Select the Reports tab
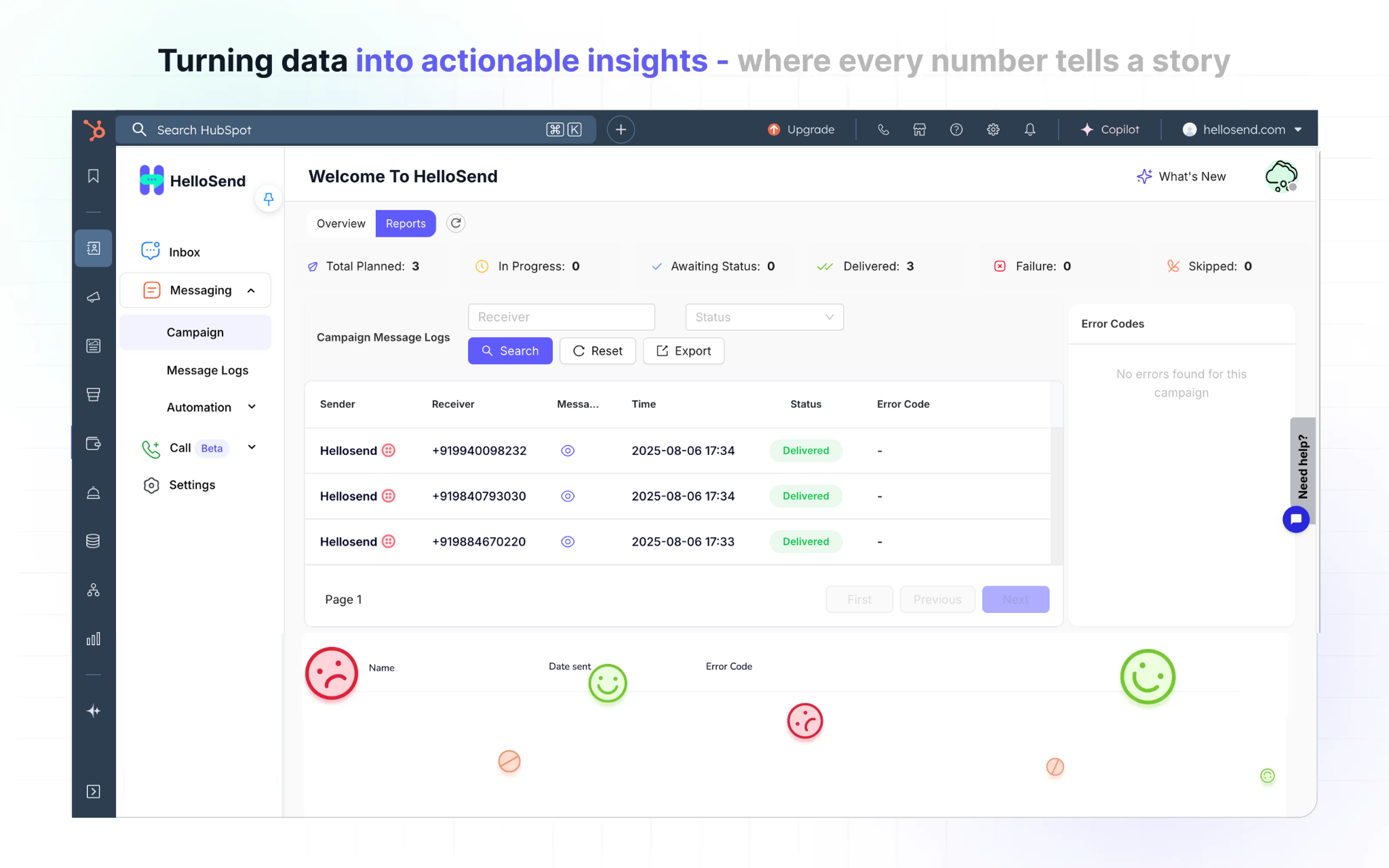1389x868 pixels. click(406, 223)
